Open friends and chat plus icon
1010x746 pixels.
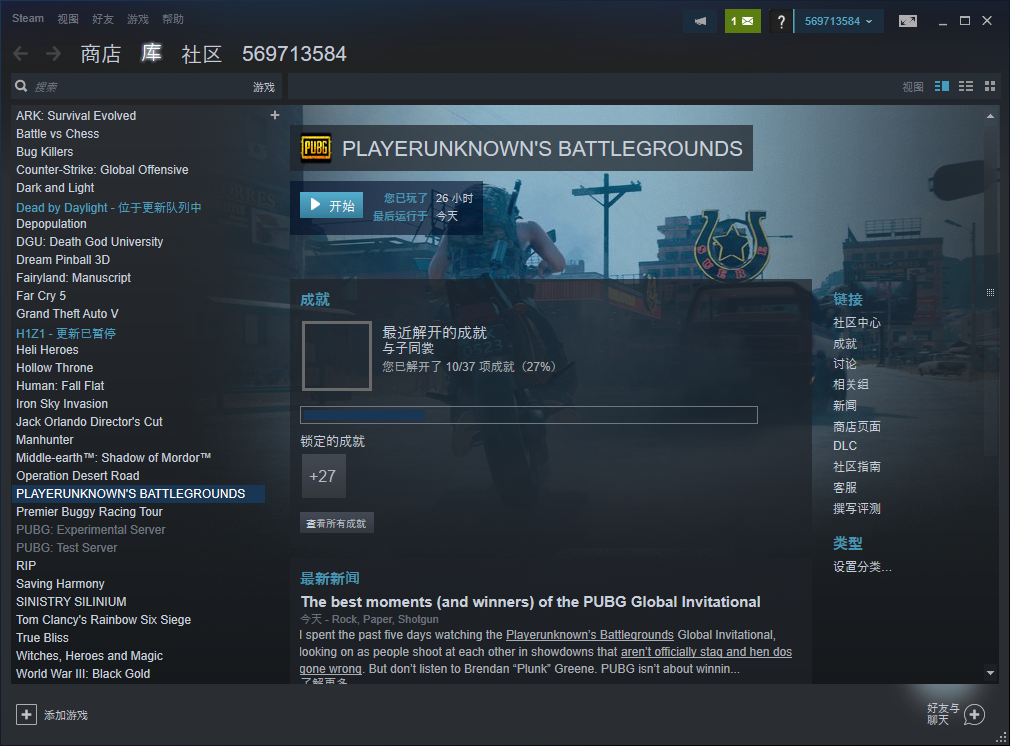coord(975,714)
